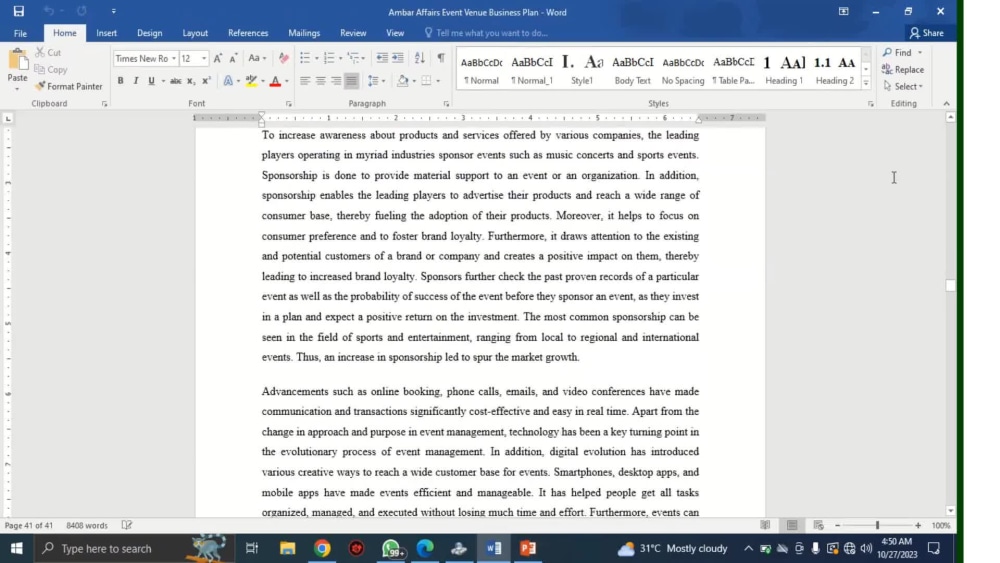
Task: Switch to the Layout tab
Action: coord(195,33)
